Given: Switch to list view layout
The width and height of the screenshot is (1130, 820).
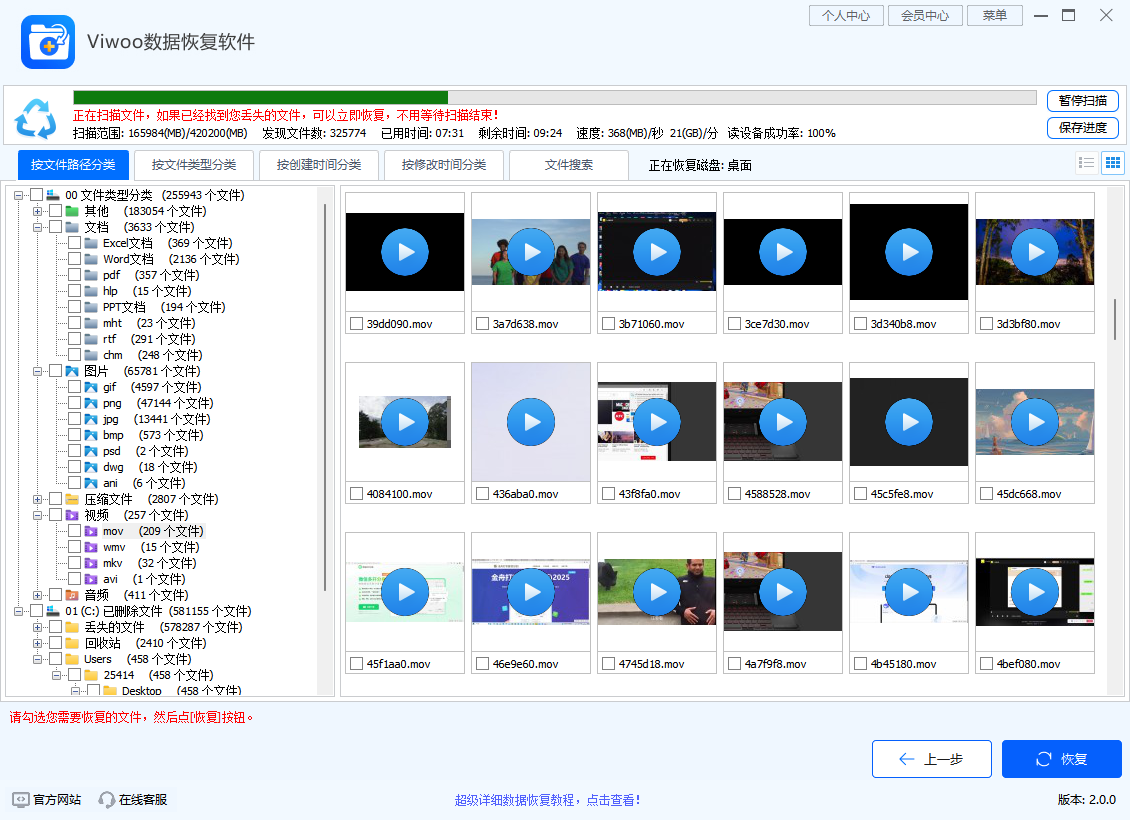Looking at the screenshot, I should [x=1086, y=162].
